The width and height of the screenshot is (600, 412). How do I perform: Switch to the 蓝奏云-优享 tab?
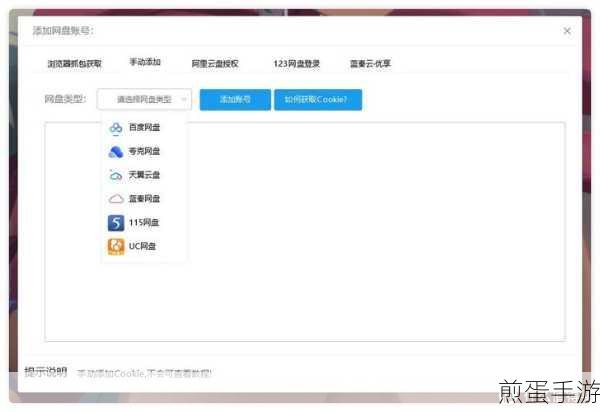(x=370, y=64)
